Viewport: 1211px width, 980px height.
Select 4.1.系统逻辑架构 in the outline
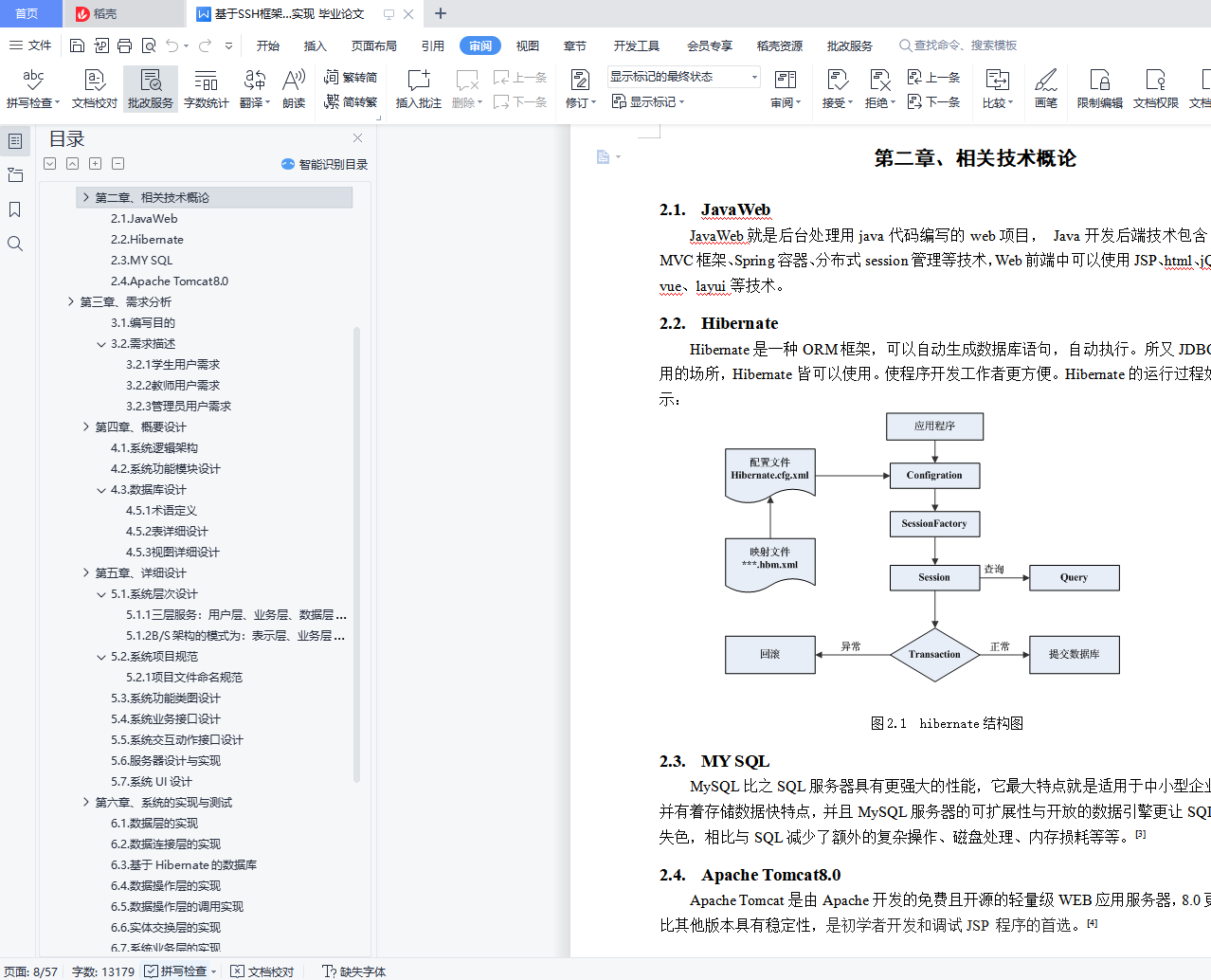click(154, 448)
